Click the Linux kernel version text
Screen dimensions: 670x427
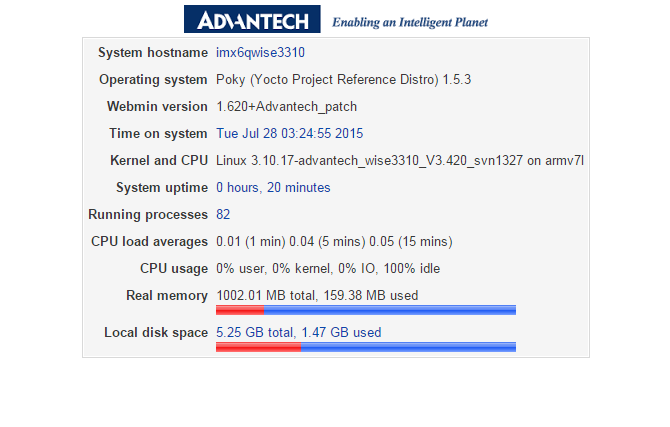400,160
